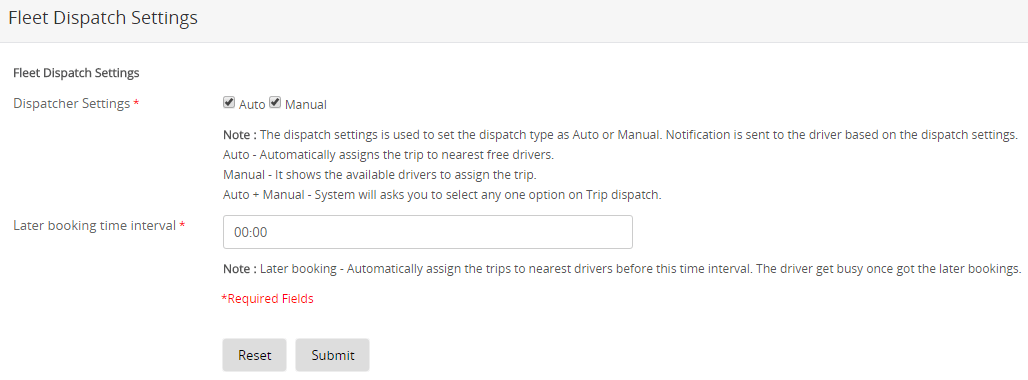Click the 00:00 value in the time field
Image resolution: width=1028 pixels, height=380 pixels.
[250, 233]
